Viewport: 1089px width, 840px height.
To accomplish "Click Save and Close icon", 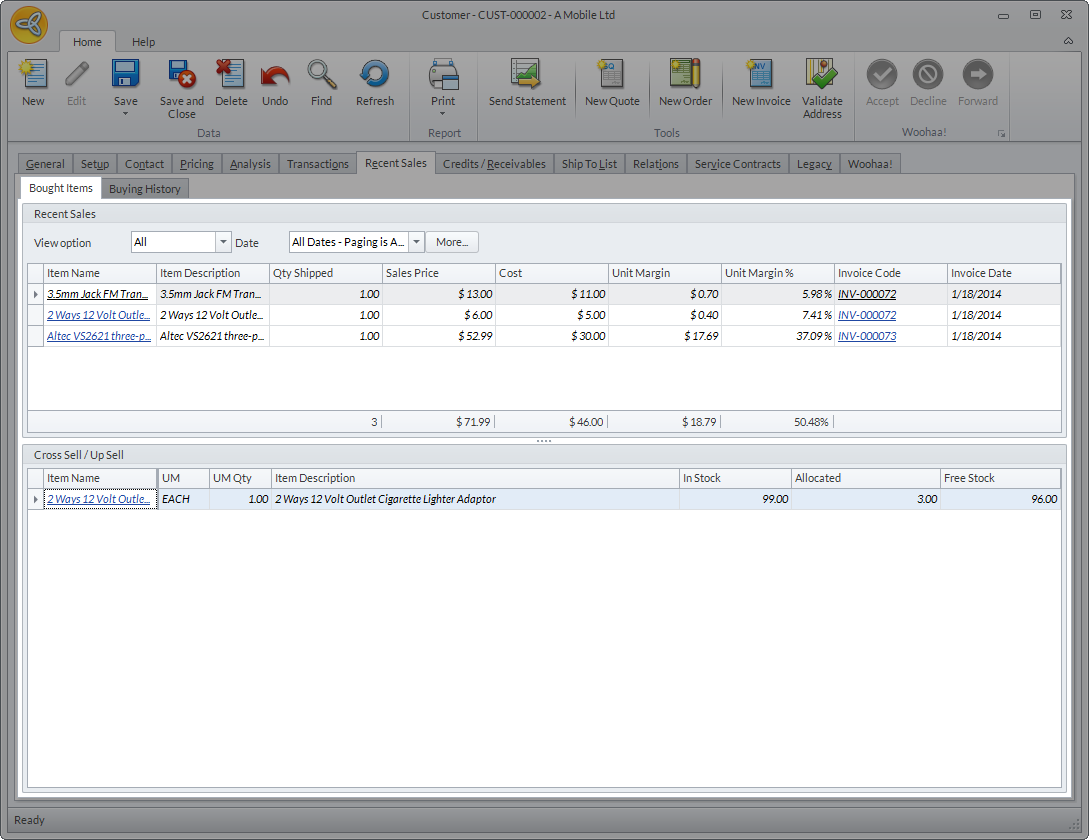I will 181,88.
